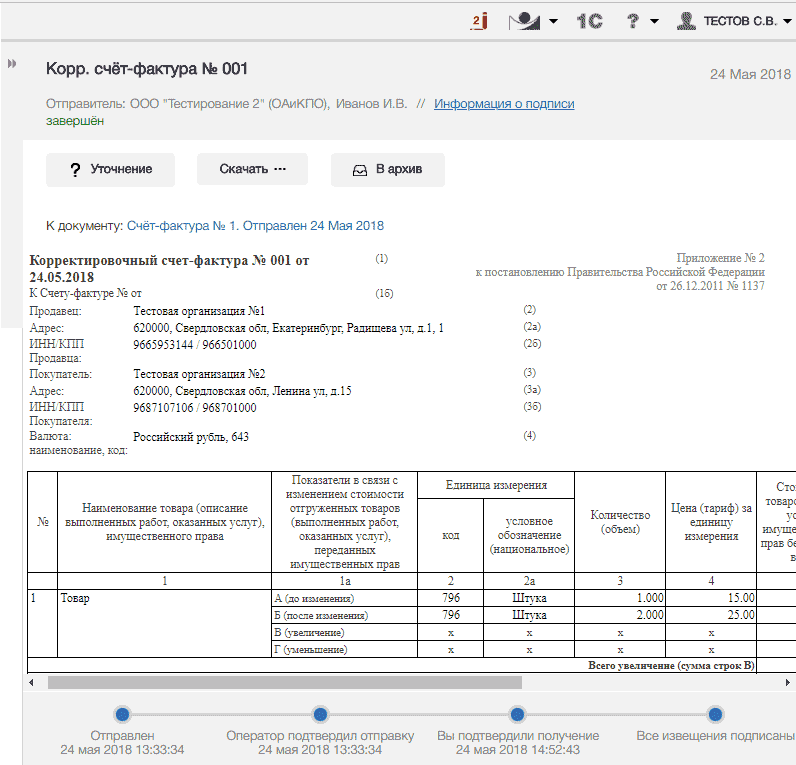Viewport: 796px width, 765px height.
Task: Open the messages envelope icon
Action: click(524, 21)
